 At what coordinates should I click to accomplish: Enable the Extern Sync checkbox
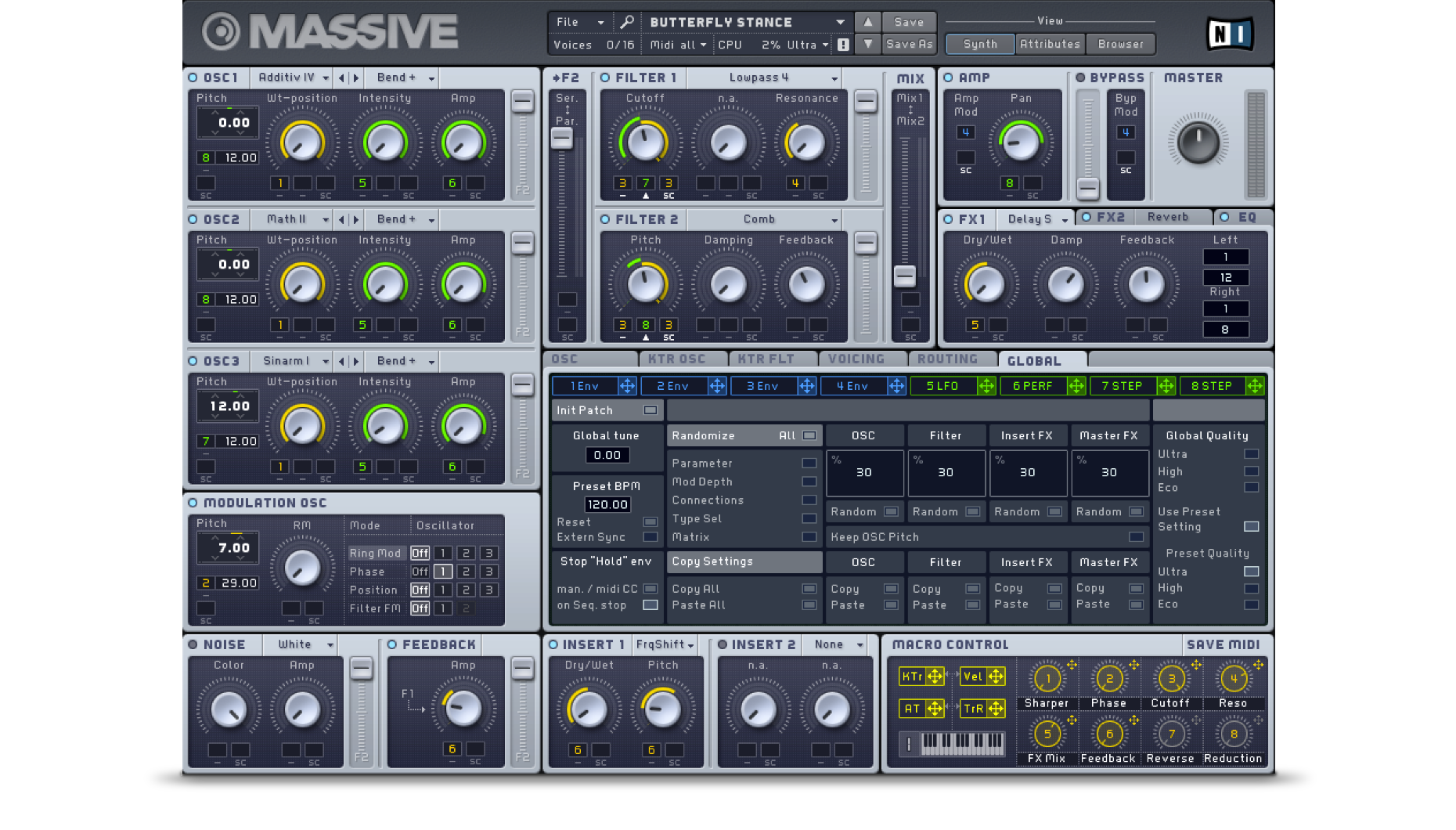650,537
